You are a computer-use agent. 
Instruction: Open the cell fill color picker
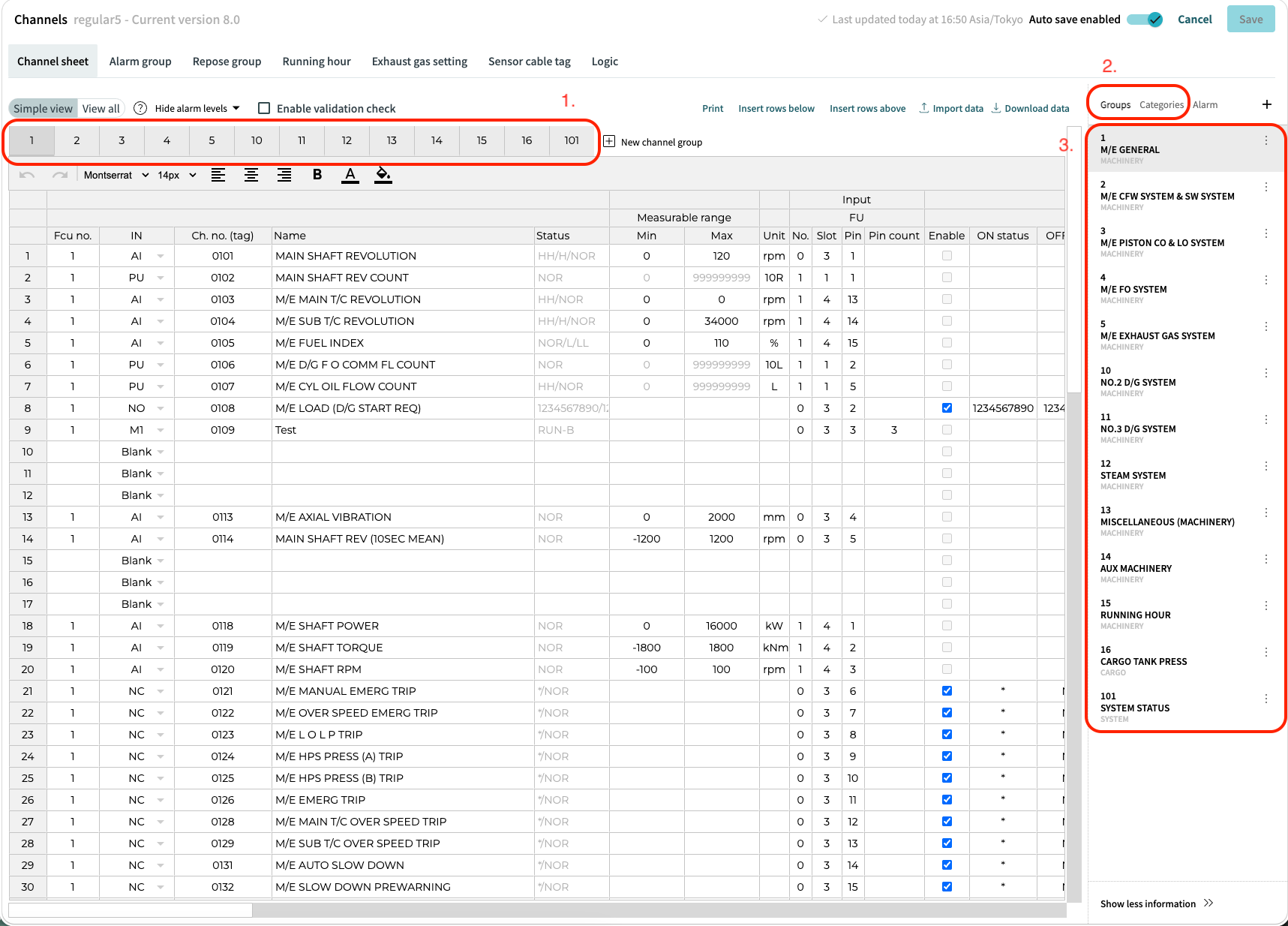point(383,175)
